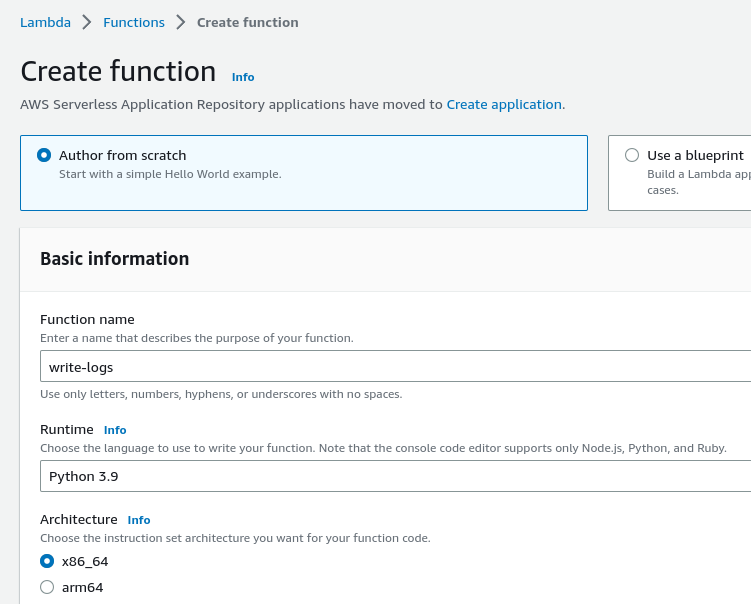Click the Function name label
Screen dimensions: 751x604
[x=87, y=319]
